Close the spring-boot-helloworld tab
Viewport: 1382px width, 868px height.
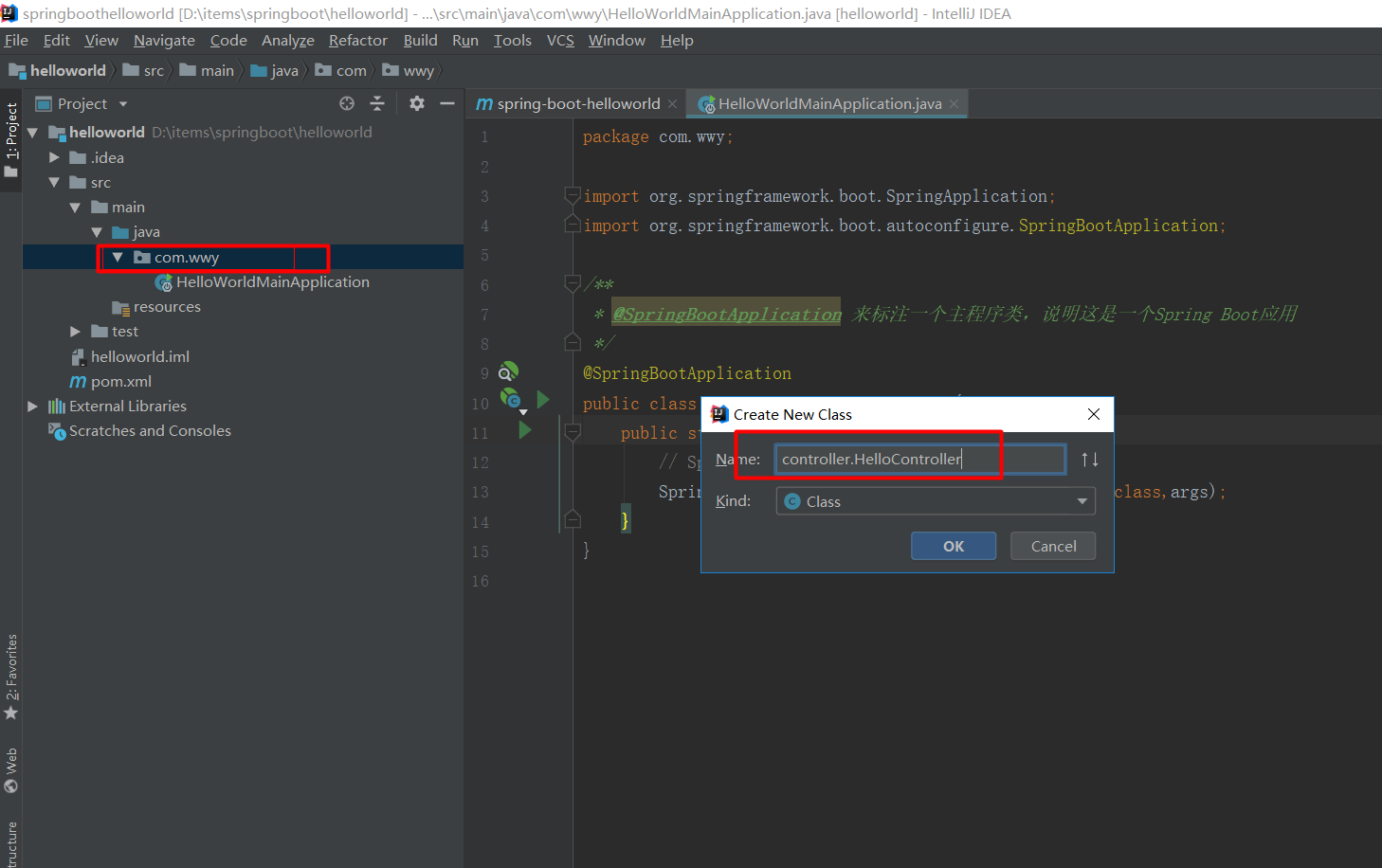tap(672, 104)
